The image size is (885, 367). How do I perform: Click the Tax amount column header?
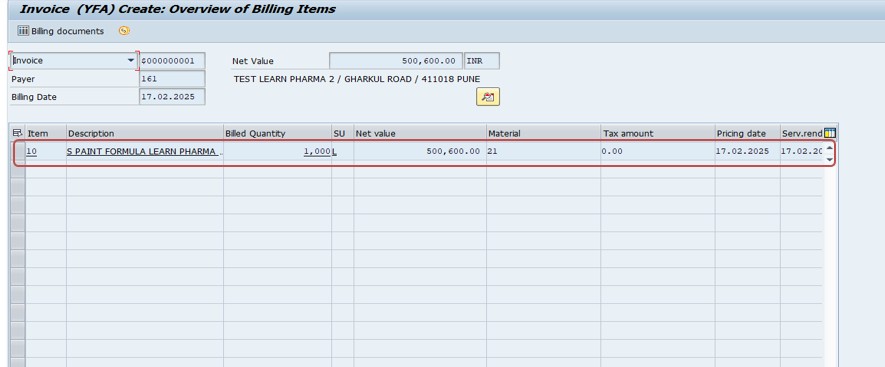658,133
